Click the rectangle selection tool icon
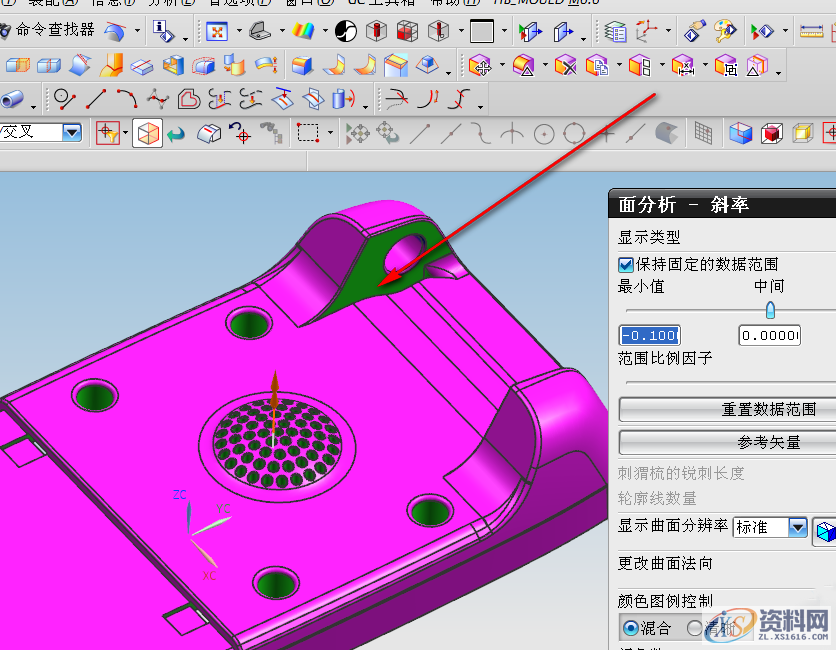This screenshot has height=650, width=836. click(308, 133)
